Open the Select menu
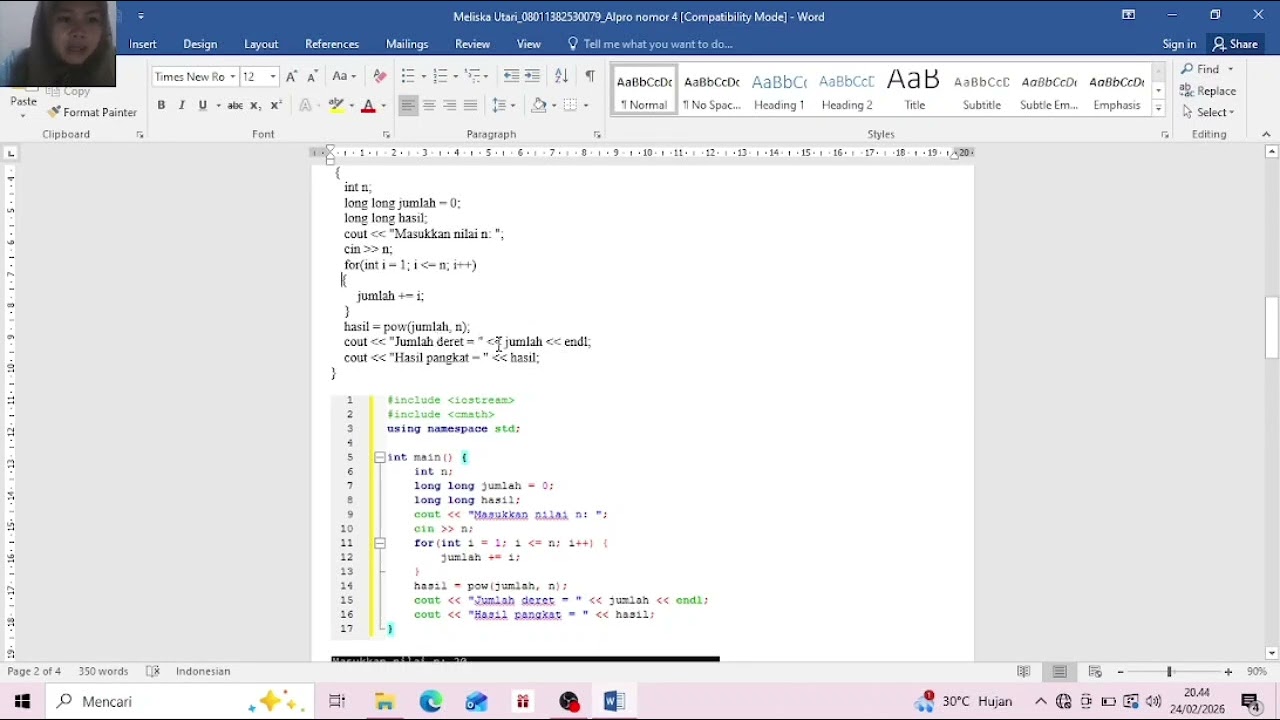The width and height of the screenshot is (1280, 720). pos(1208,112)
